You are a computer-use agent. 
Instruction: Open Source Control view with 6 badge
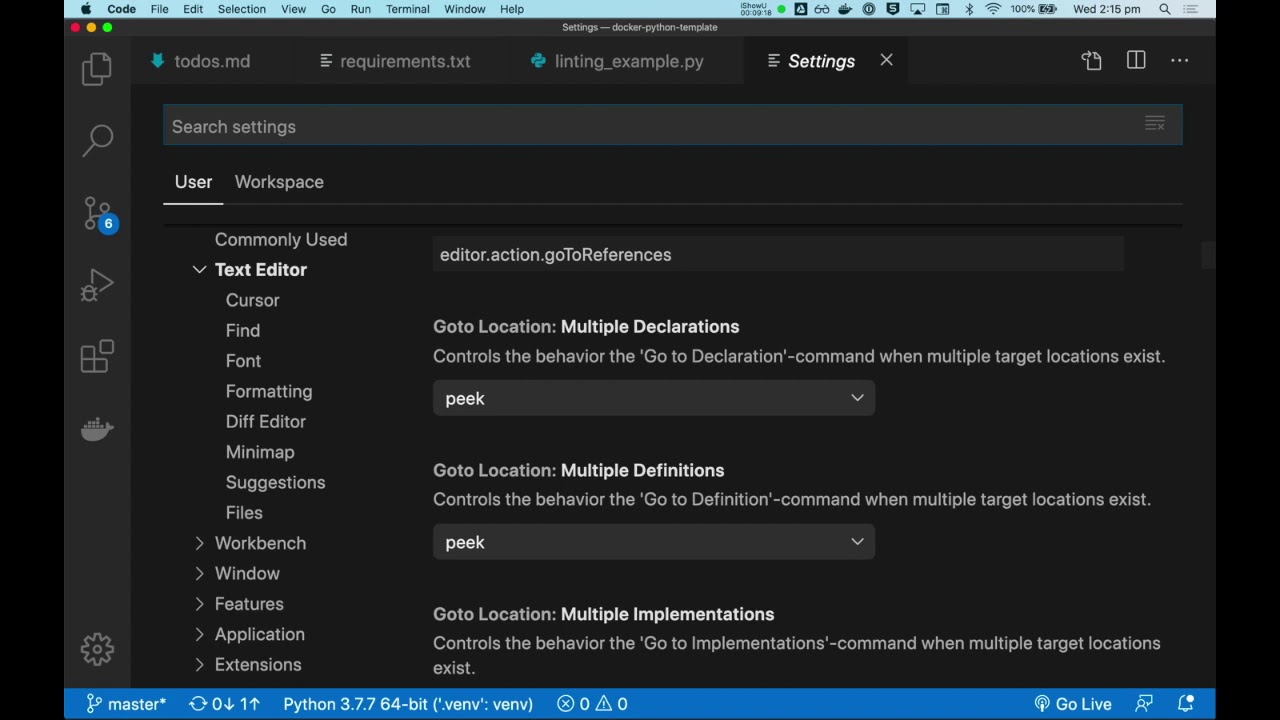pyautogui.click(x=99, y=213)
